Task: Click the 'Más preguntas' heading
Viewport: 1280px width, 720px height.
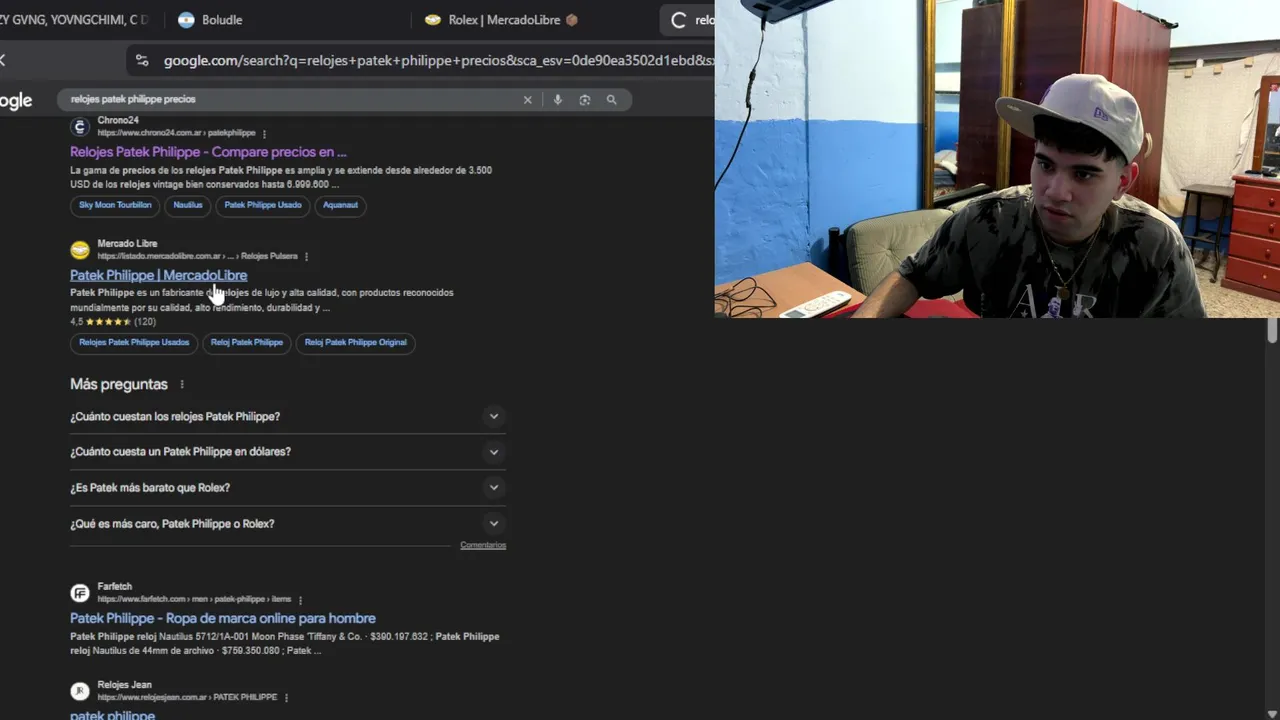Action: 119,384
